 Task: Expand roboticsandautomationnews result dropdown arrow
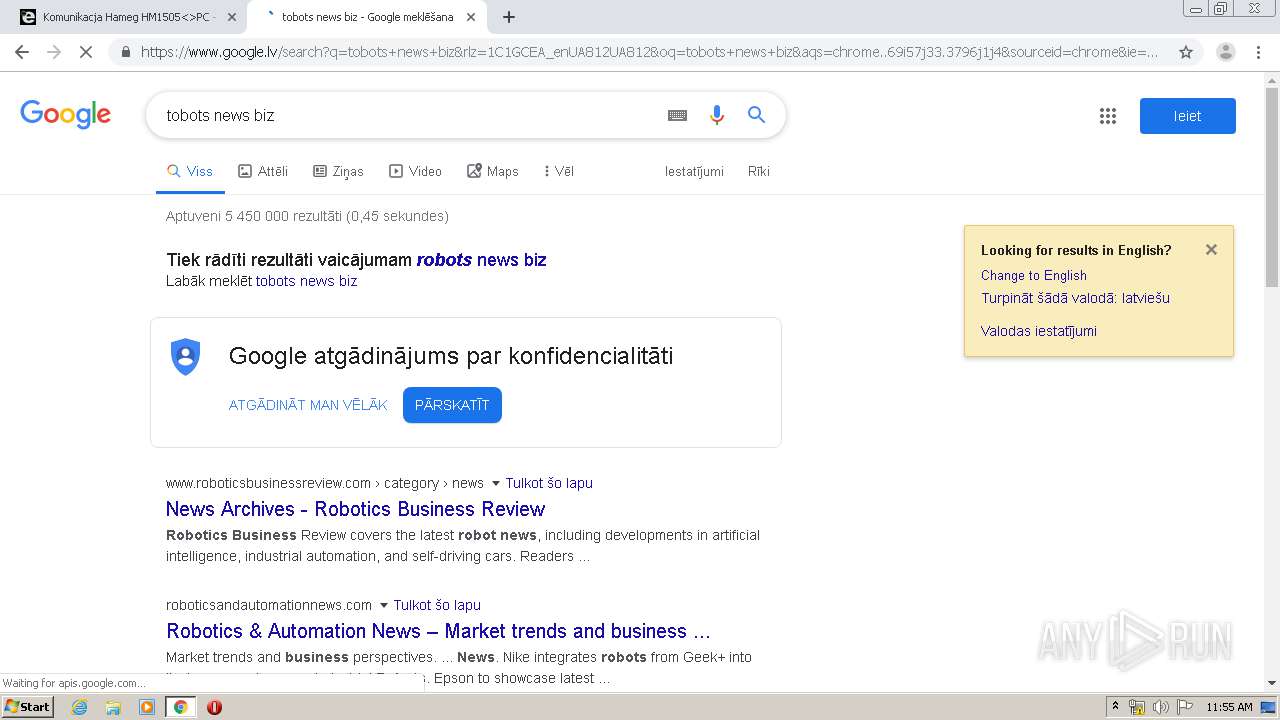384,605
